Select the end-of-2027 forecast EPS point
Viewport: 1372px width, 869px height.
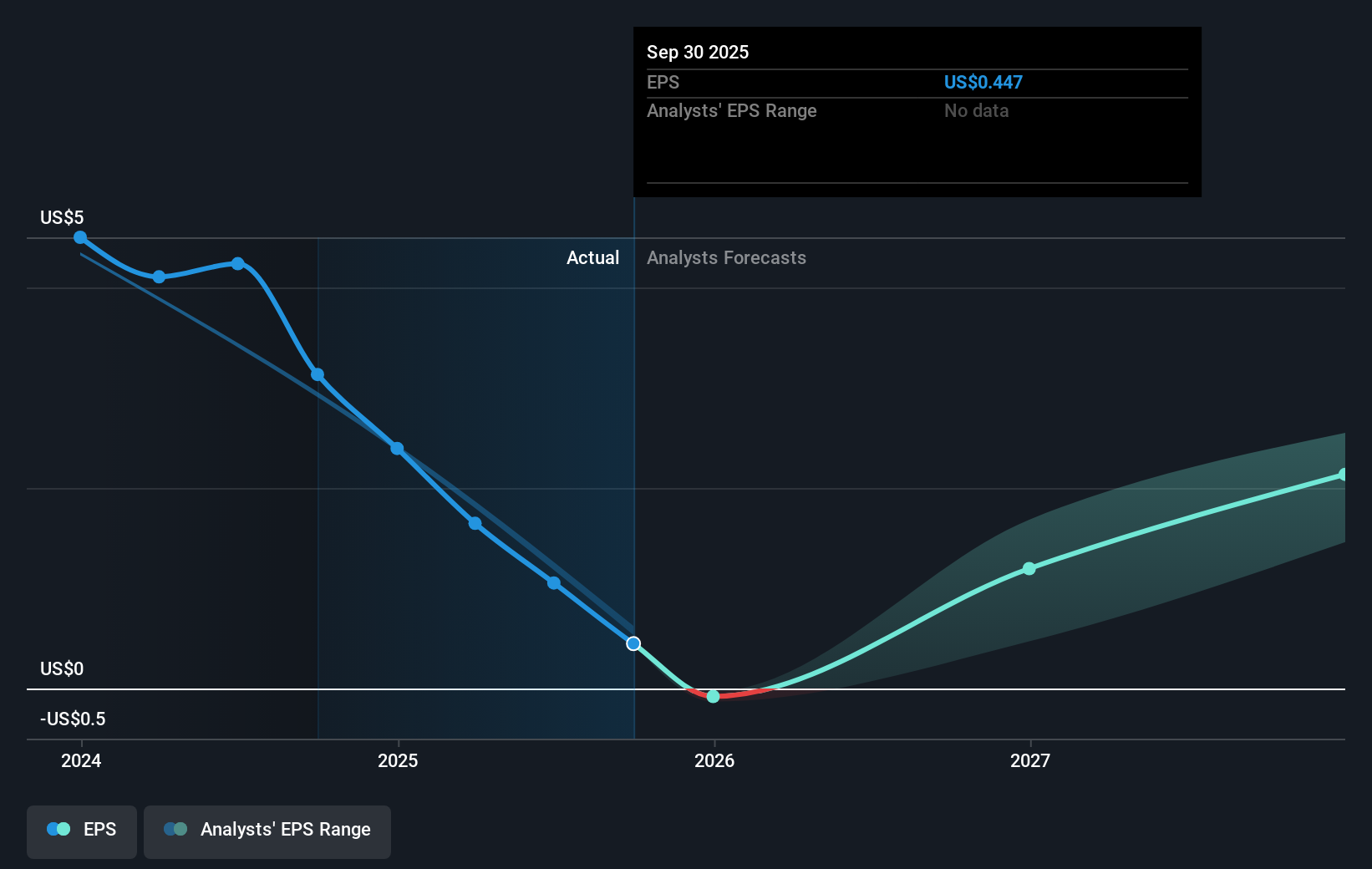(x=1343, y=475)
